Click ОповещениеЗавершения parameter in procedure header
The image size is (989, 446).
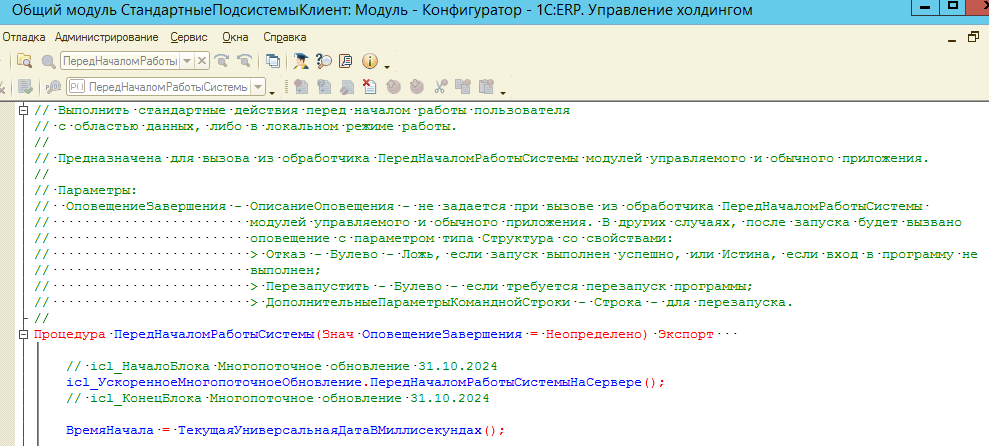coord(442,334)
